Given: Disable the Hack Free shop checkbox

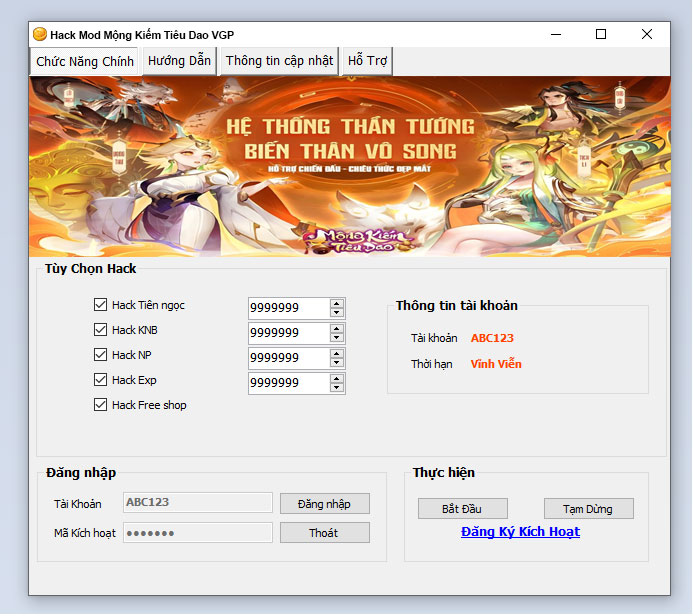Looking at the screenshot, I should click(x=100, y=405).
